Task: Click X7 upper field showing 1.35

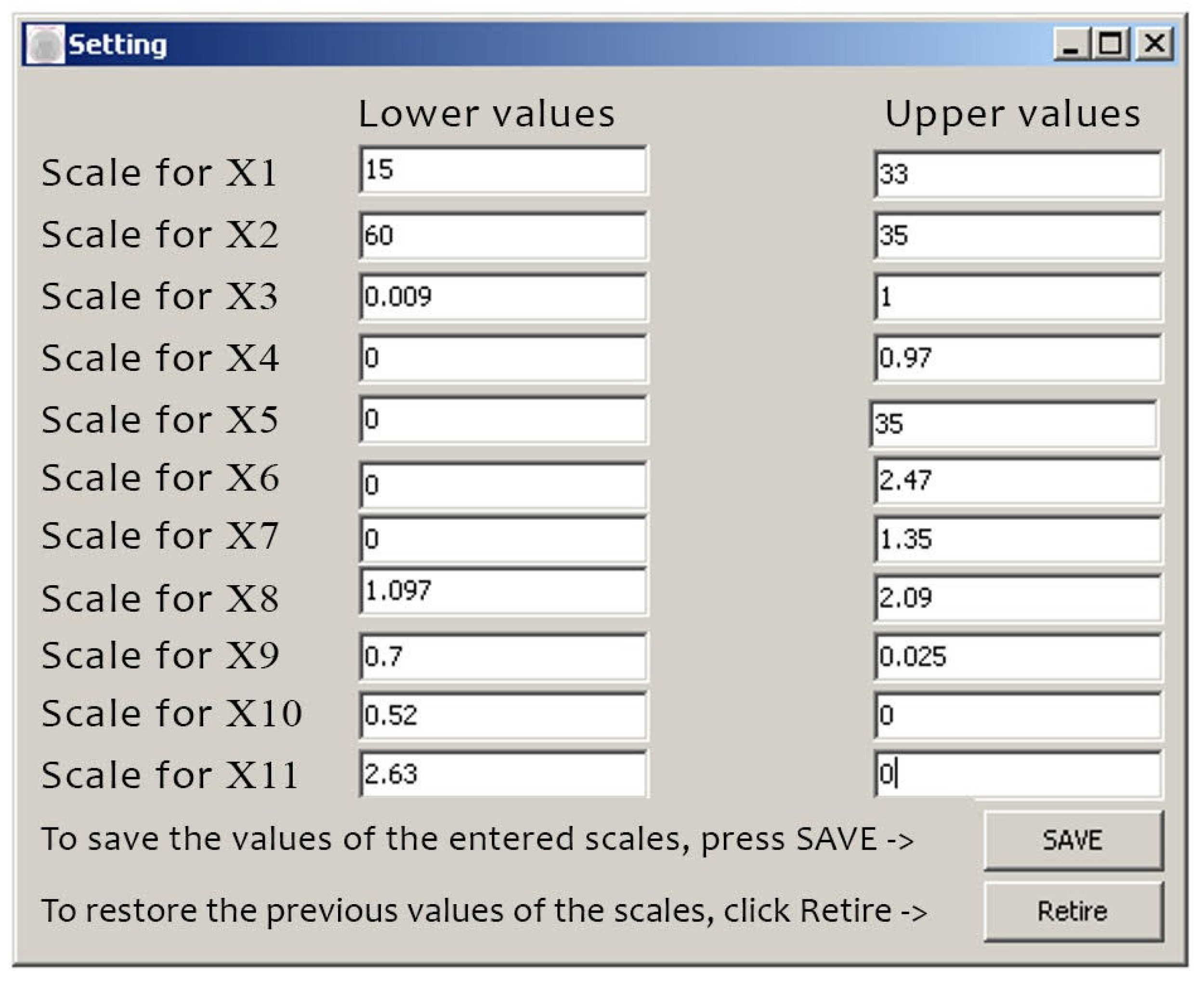Action: 1017,539
